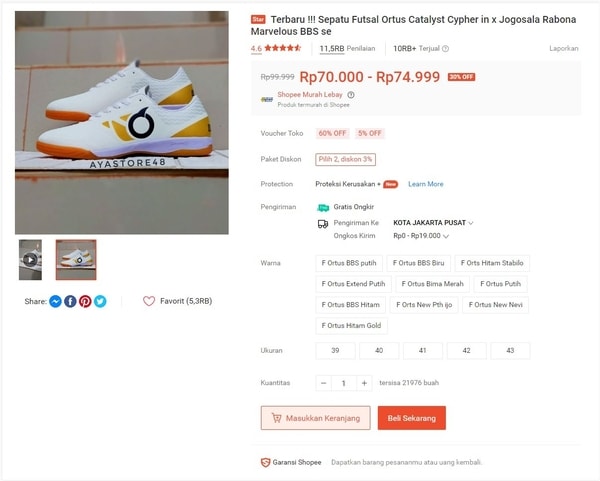Open the Learn More protection link

[x=426, y=184]
